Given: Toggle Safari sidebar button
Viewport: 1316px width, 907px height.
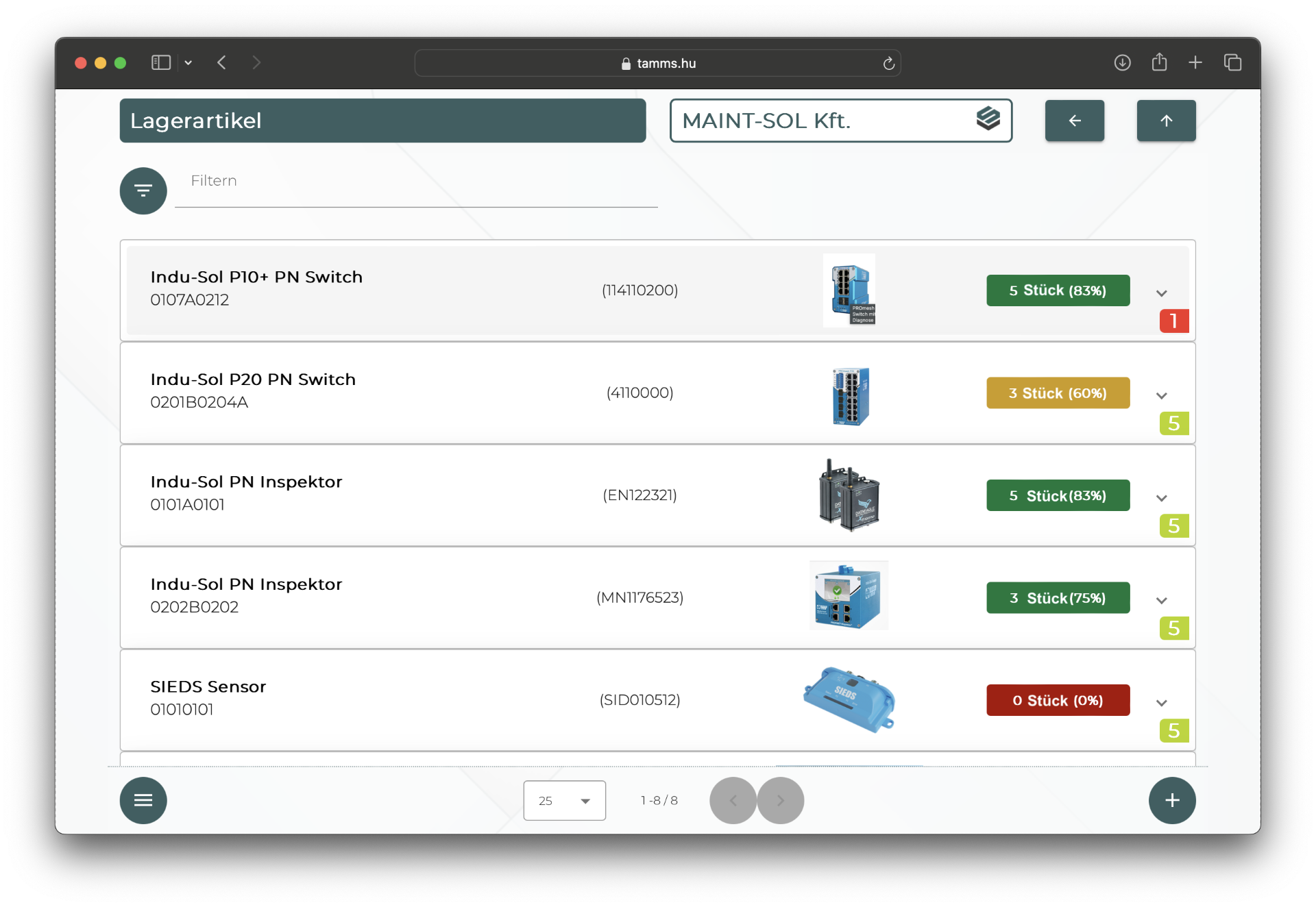Looking at the screenshot, I should [x=161, y=63].
